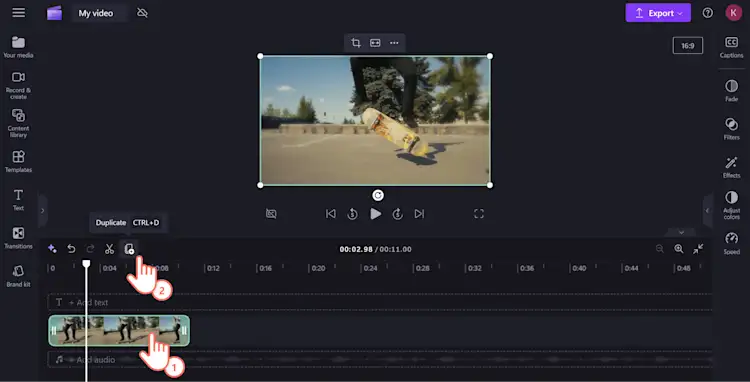The height and width of the screenshot is (382, 750).
Task: Open the Speed panel
Action: tap(731, 243)
